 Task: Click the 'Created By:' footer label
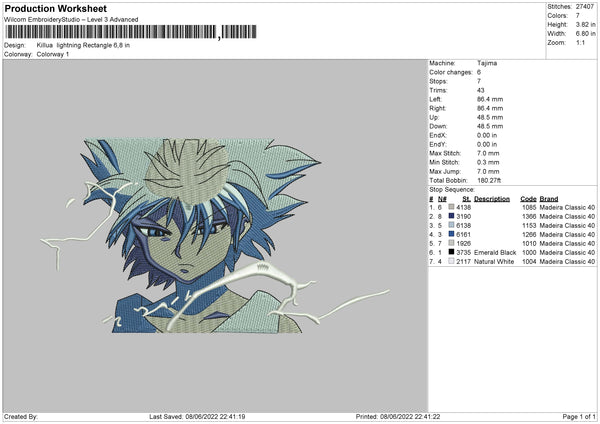click(x=21, y=416)
